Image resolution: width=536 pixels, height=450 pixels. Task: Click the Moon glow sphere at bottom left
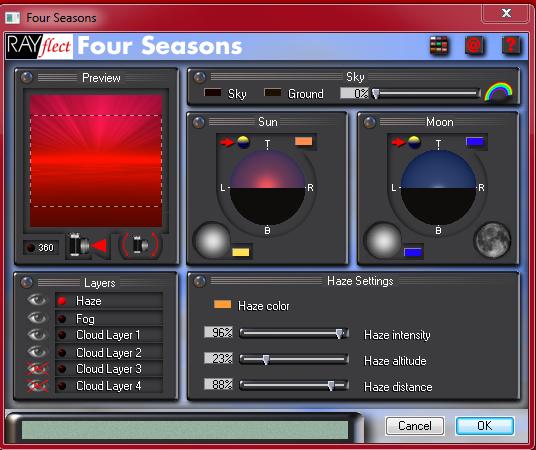(x=383, y=240)
